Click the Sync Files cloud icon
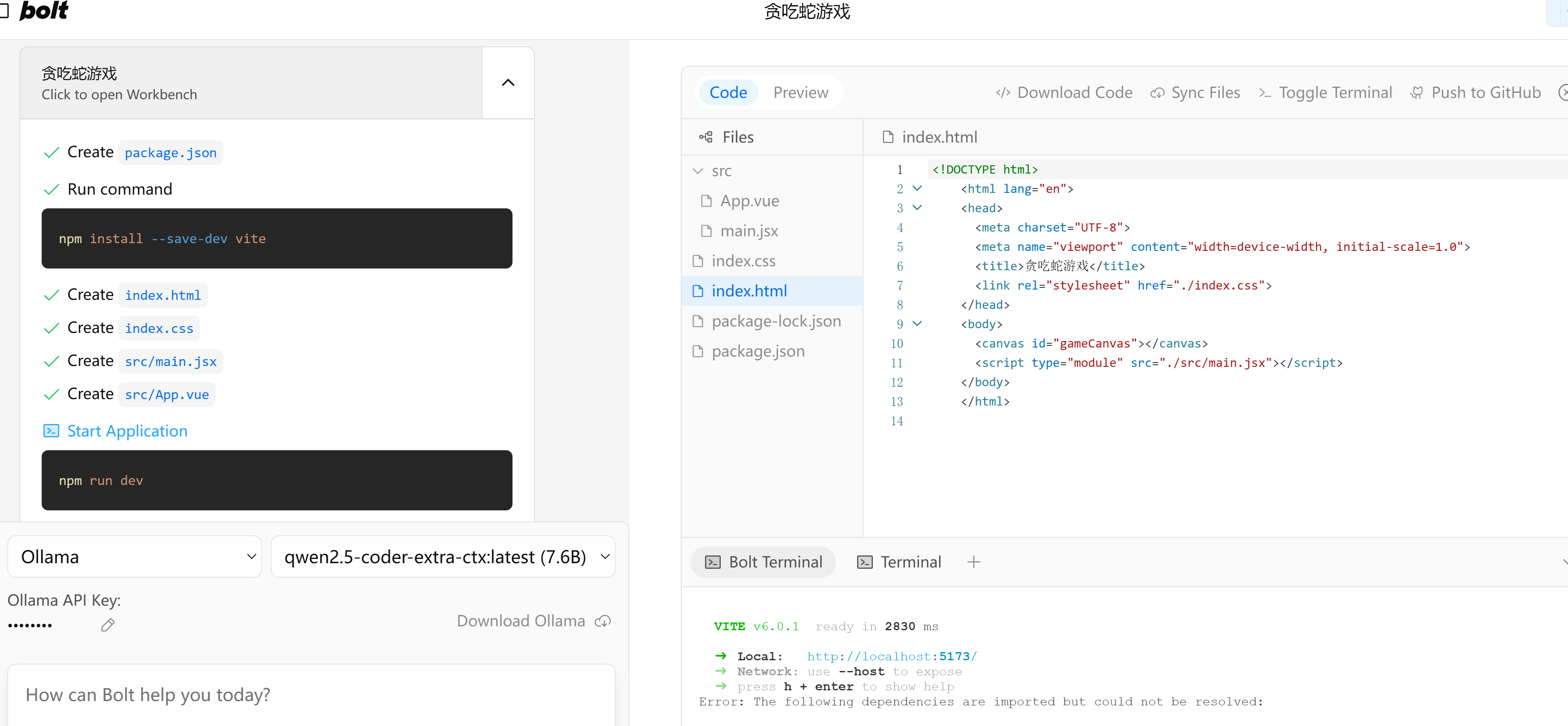This screenshot has height=726, width=1568. tap(1157, 92)
